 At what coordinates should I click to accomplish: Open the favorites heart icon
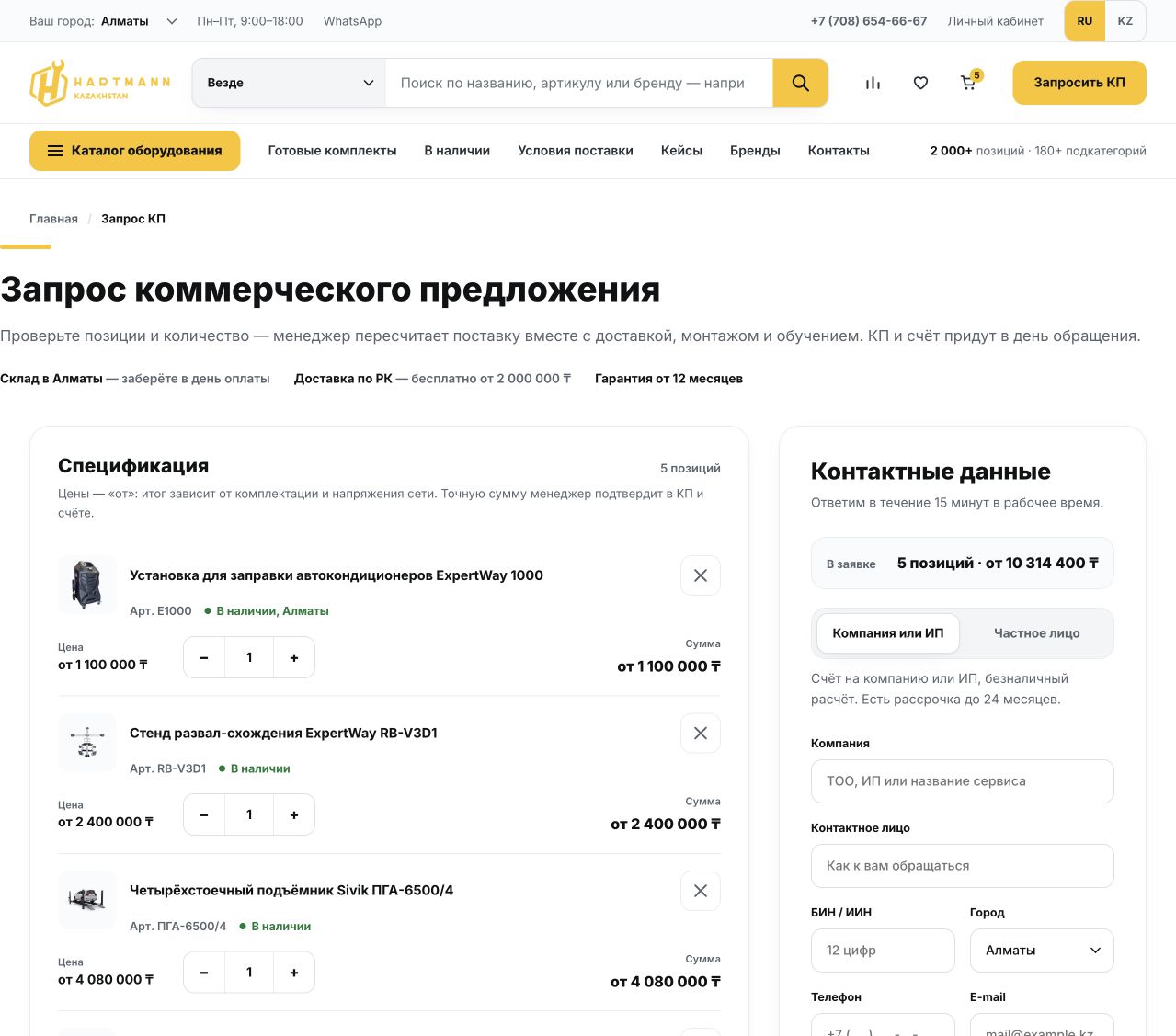coord(920,83)
